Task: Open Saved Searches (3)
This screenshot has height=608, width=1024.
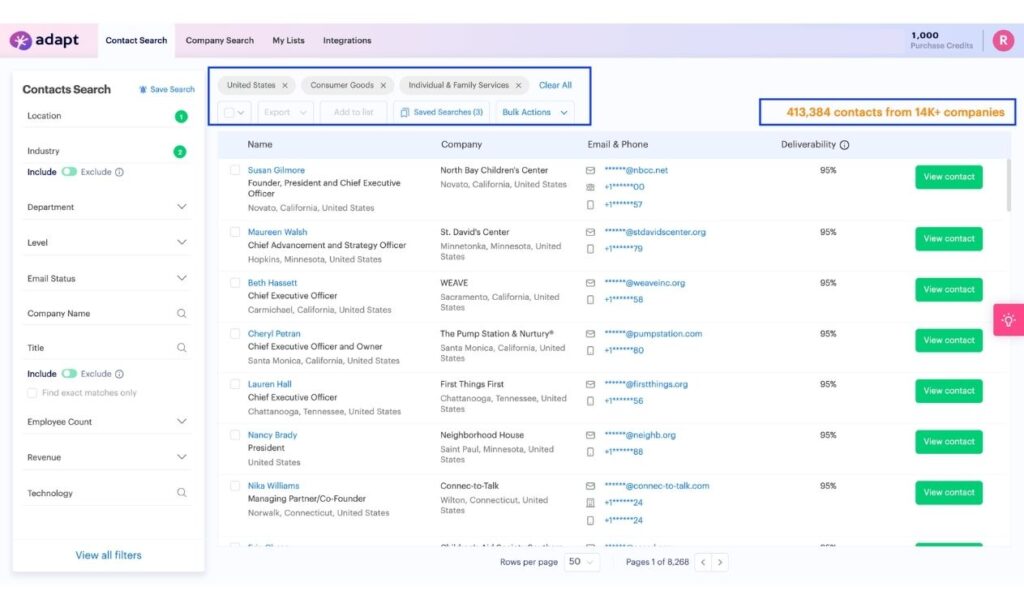Action: click(441, 112)
